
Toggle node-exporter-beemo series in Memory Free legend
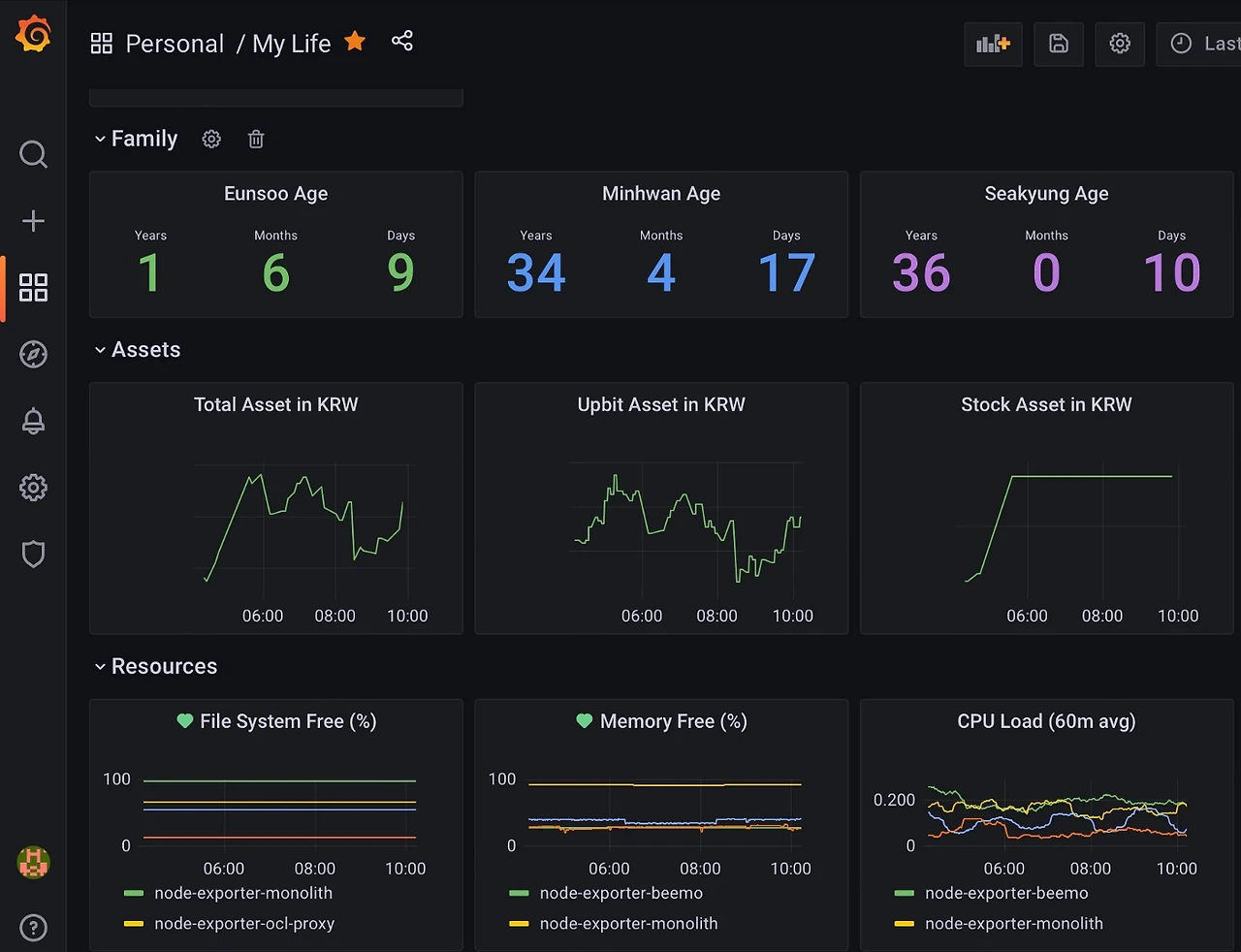point(620,893)
